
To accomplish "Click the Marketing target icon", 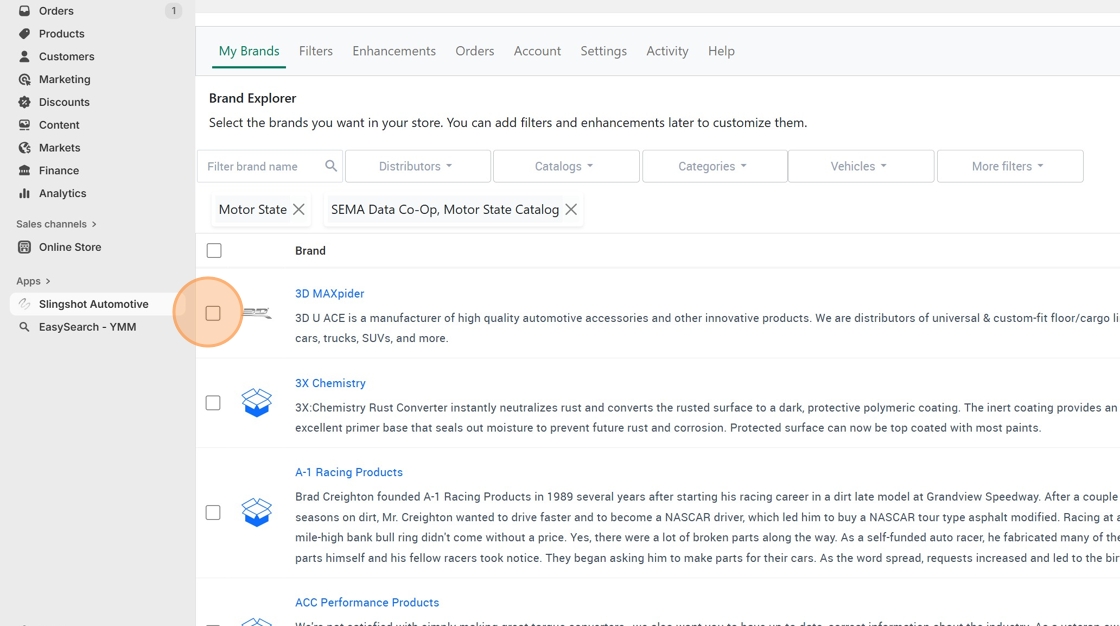I will (24, 79).
